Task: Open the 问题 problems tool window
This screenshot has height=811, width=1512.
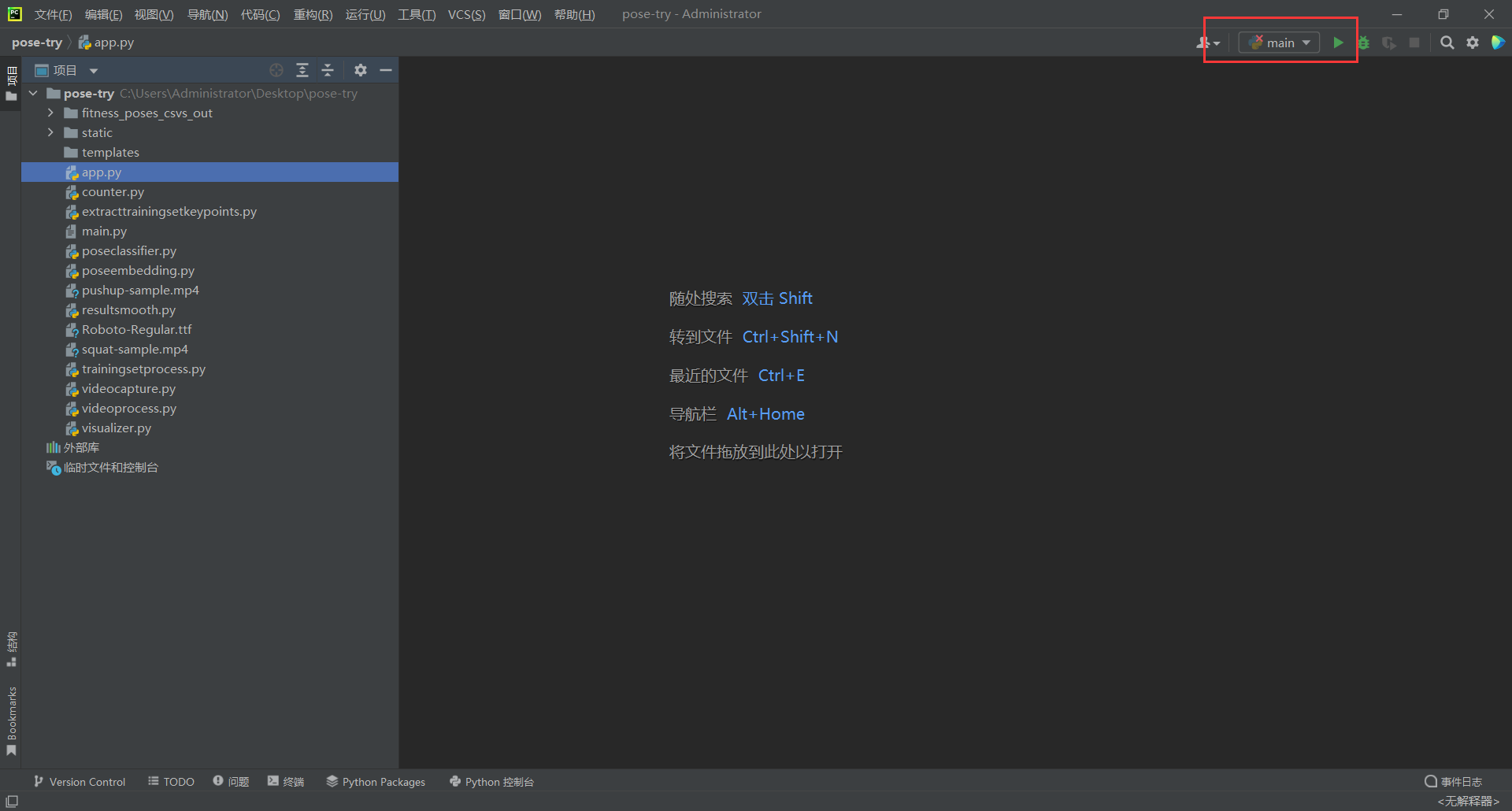Action: pyautogui.click(x=231, y=781)
